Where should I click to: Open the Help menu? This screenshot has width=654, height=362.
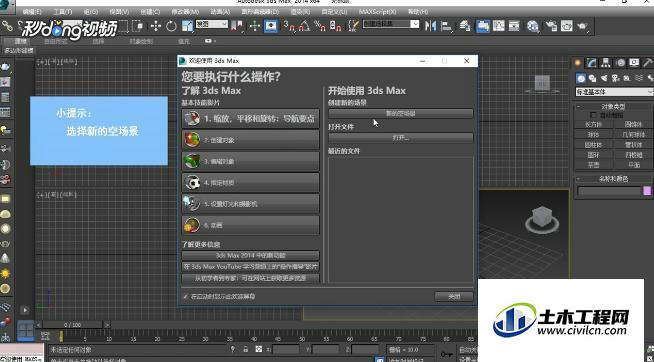tap(418, 12)
